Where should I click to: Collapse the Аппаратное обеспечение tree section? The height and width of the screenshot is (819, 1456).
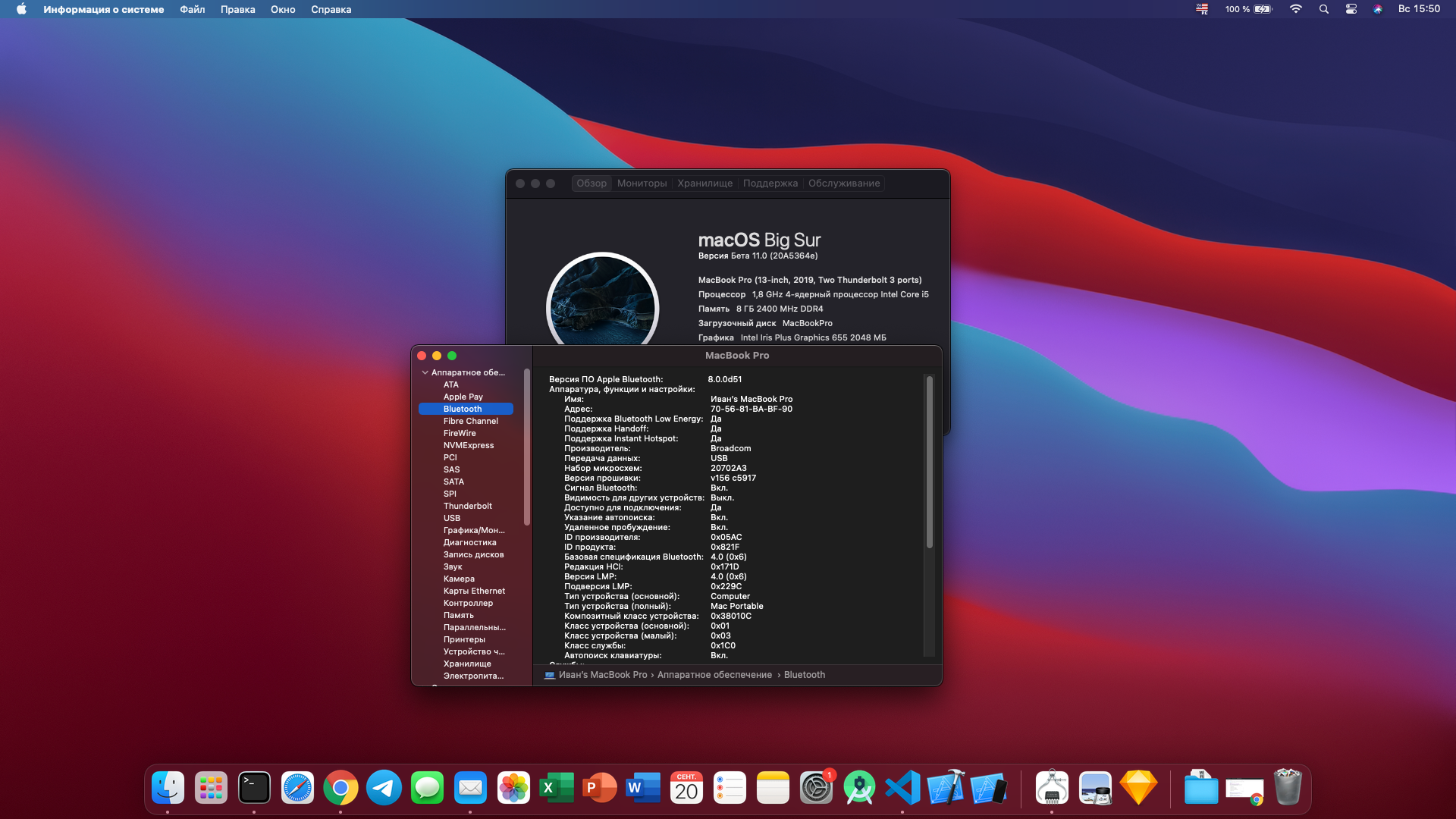[425, 372]
